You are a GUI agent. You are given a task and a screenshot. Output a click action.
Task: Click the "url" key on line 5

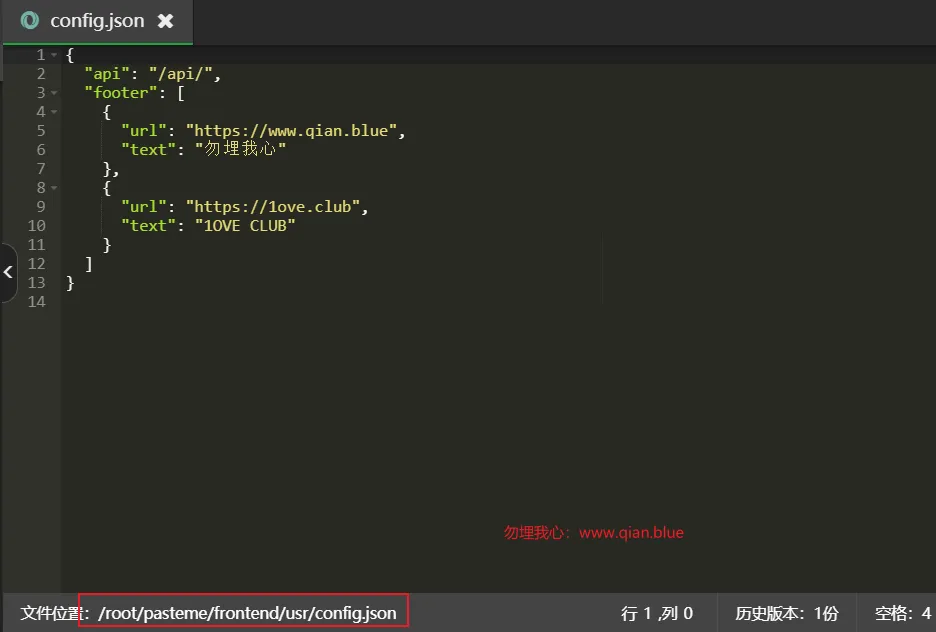point(143,131)
